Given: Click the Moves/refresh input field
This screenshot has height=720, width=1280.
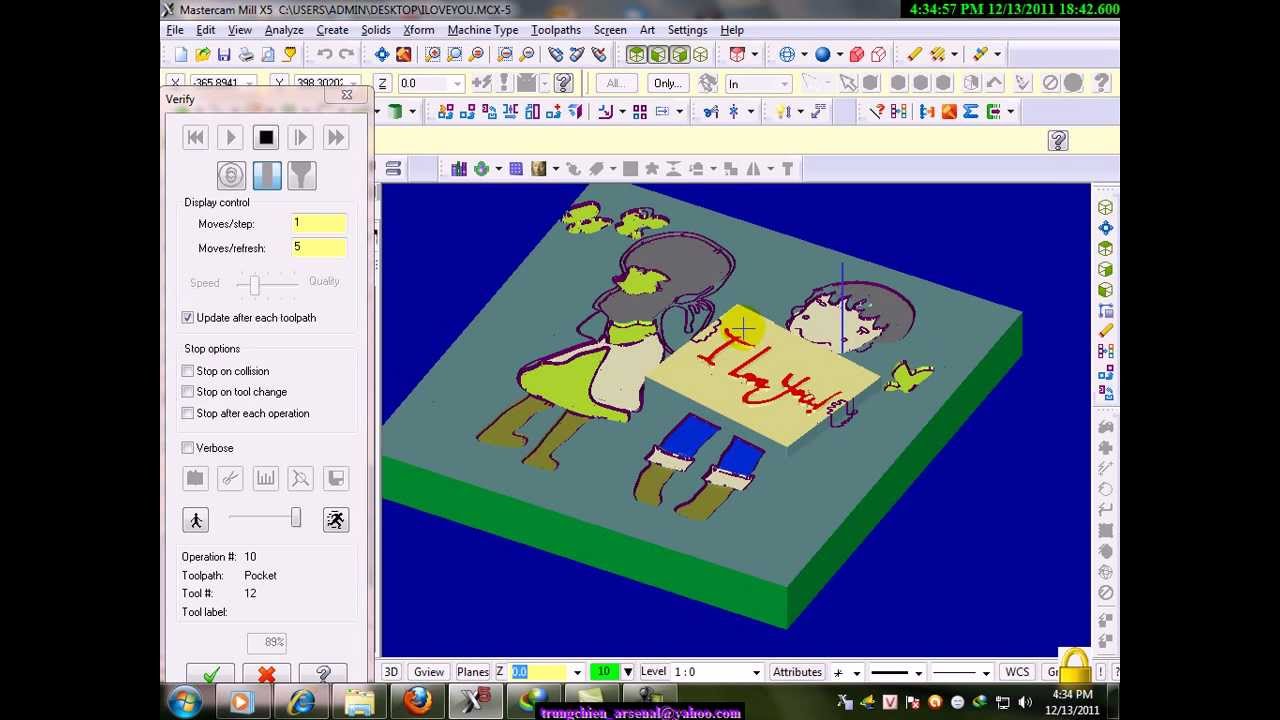Looking at the screenshot, I should [319, 248].
